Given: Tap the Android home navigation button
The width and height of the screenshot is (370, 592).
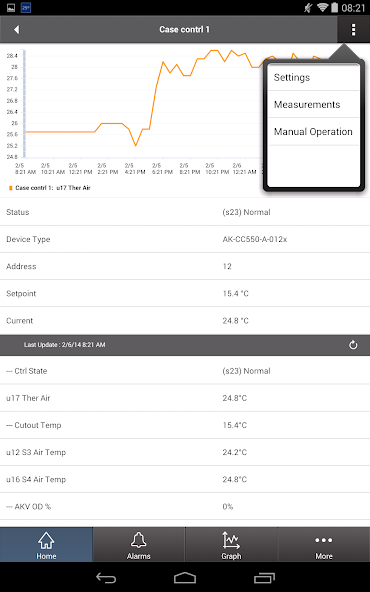Looking at the screenshot, I should pos(185,578).
